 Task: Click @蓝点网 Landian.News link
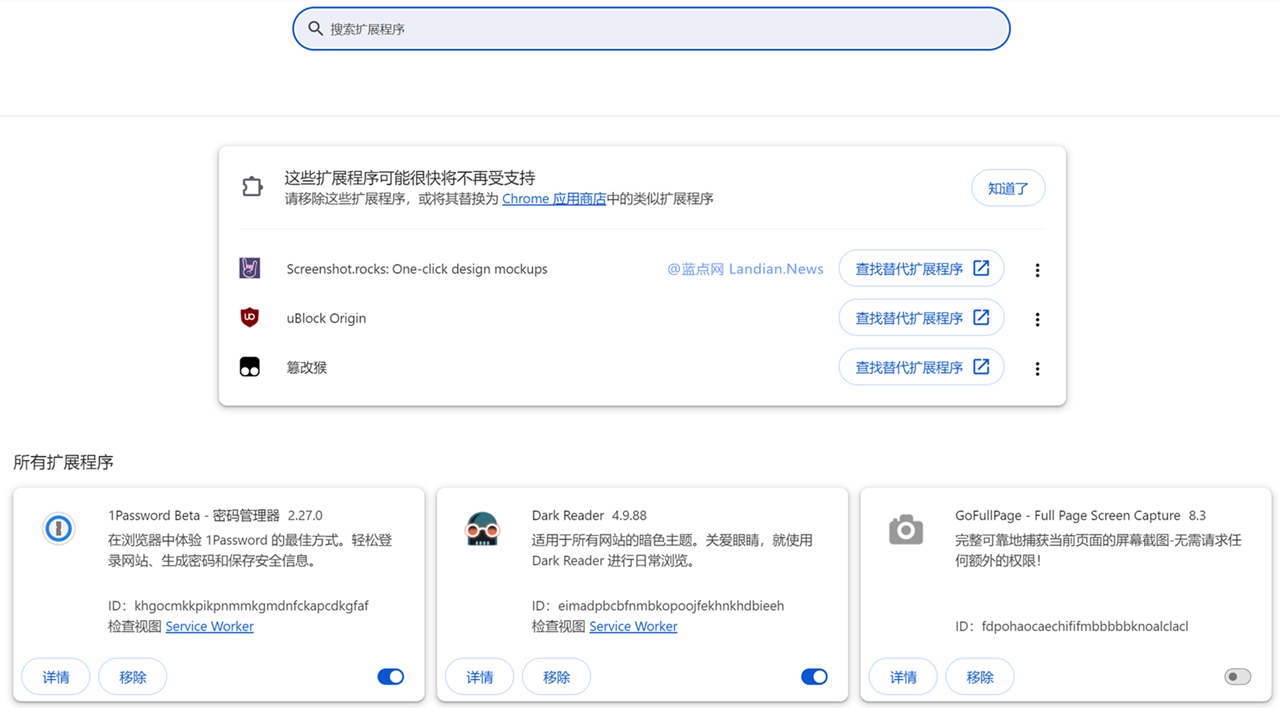tap(745, 268)
